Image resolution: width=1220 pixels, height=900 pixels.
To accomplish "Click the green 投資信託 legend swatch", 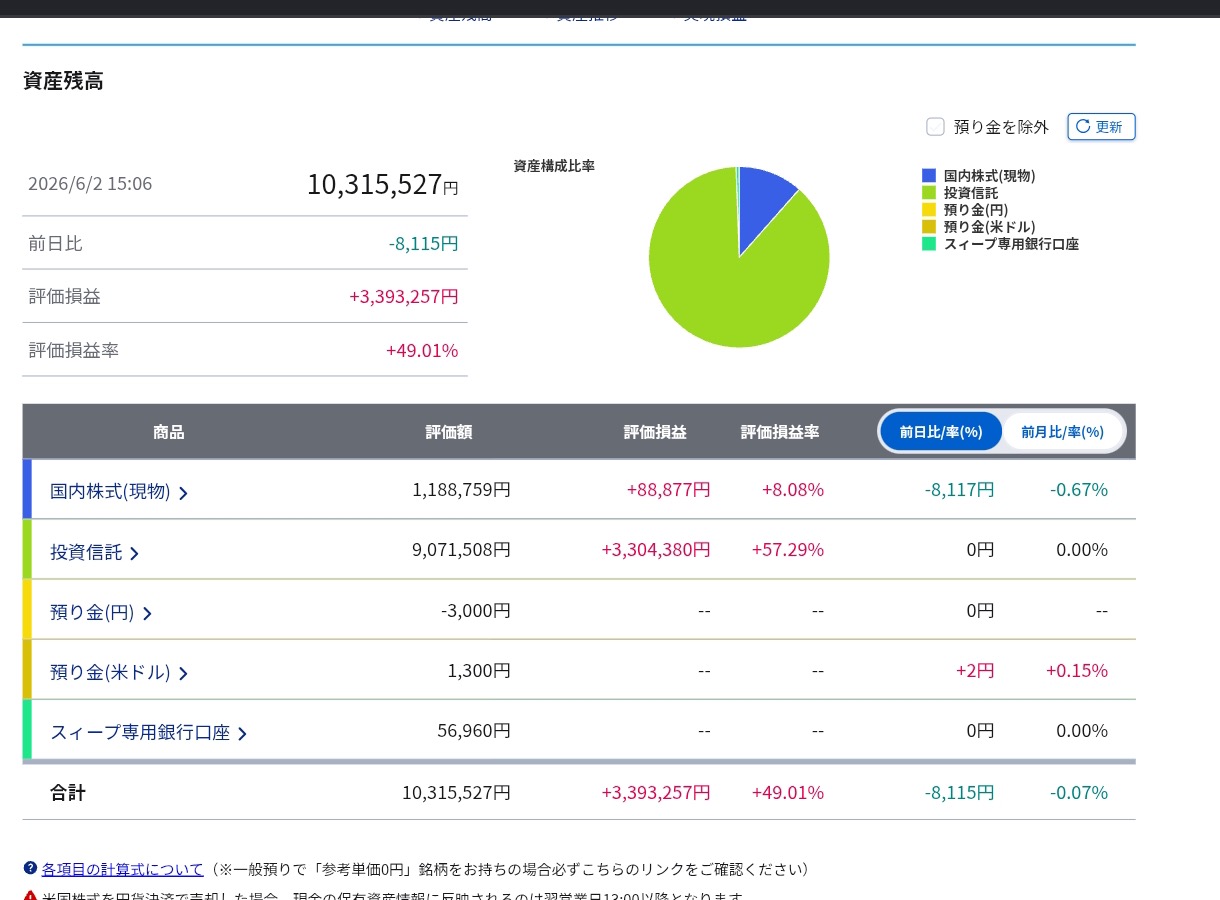I will point(929,193).
